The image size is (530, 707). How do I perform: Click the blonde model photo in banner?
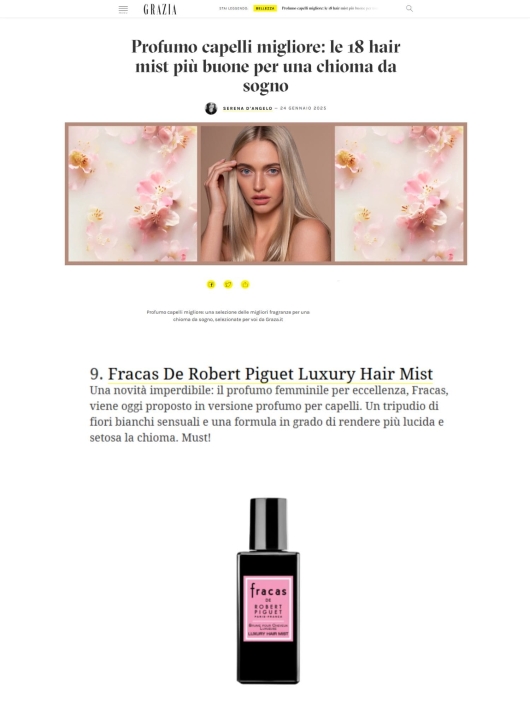(x=266, y=193)
